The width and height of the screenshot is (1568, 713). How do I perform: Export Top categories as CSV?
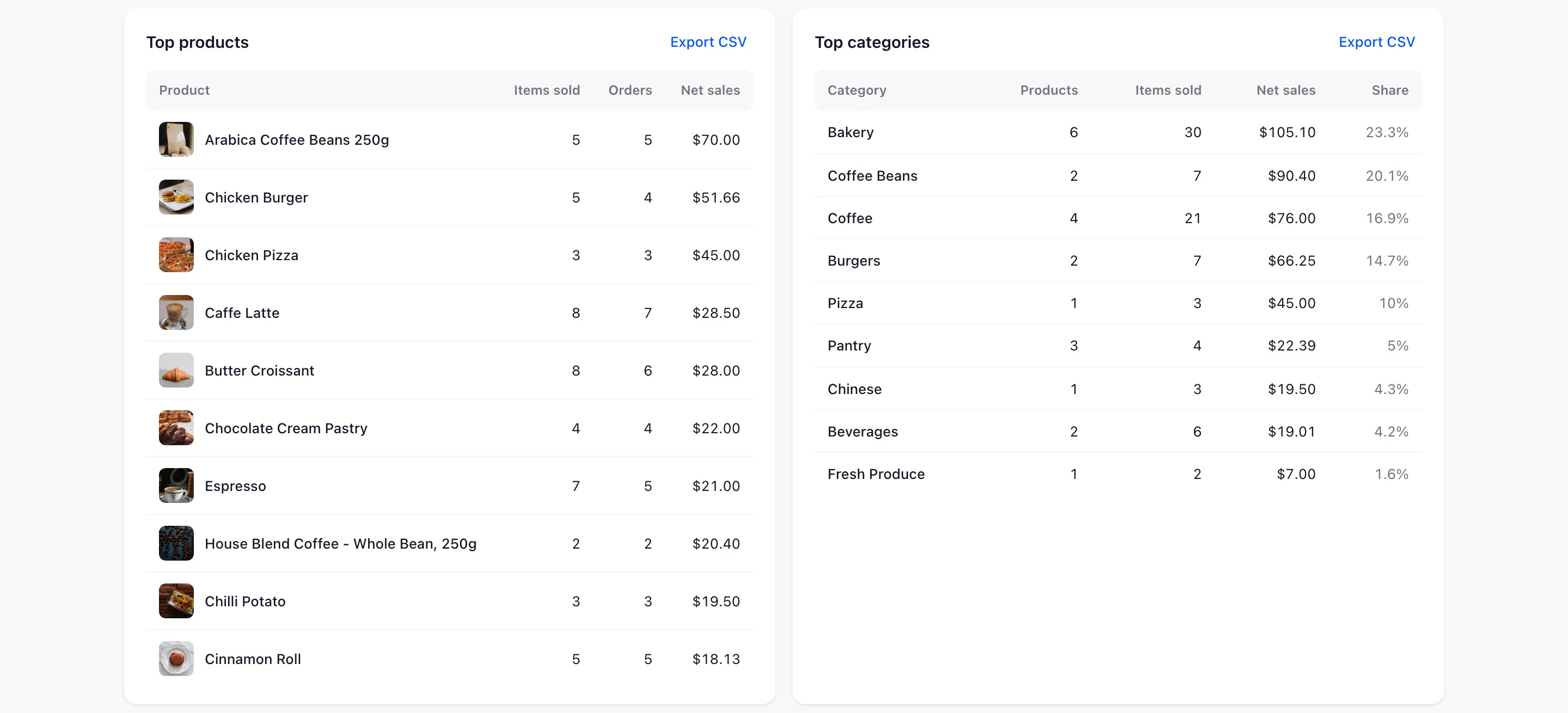1376,42
